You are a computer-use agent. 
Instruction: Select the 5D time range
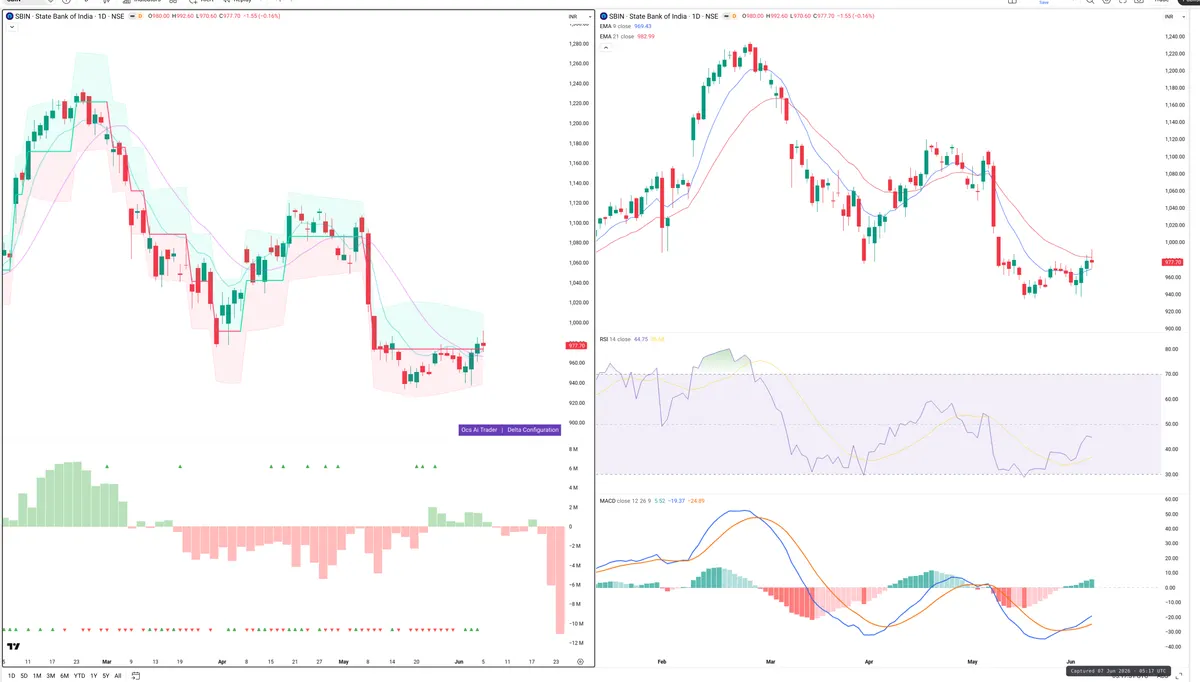click(24, 676)
